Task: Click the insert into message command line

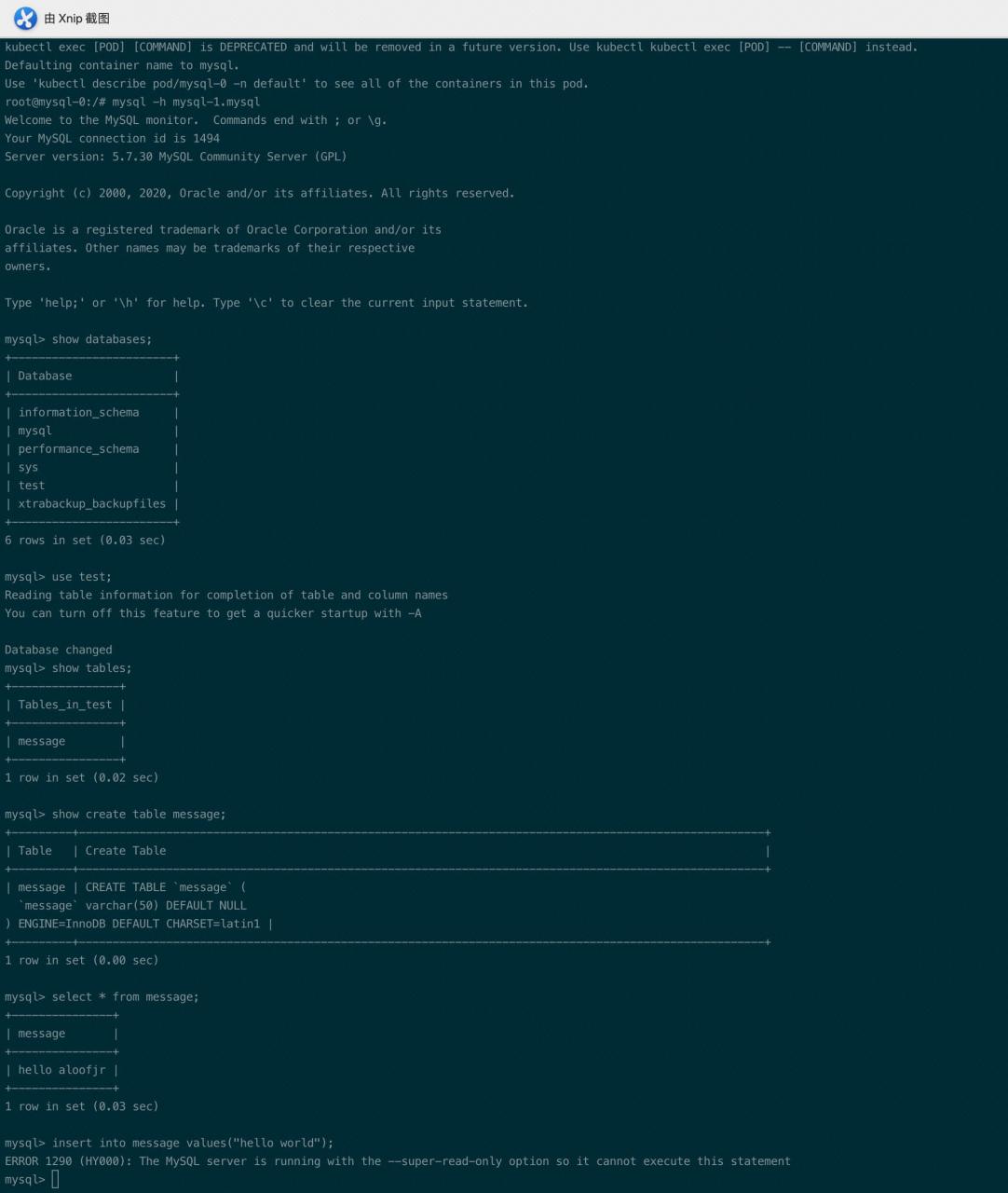Action: click(169, 1143)
